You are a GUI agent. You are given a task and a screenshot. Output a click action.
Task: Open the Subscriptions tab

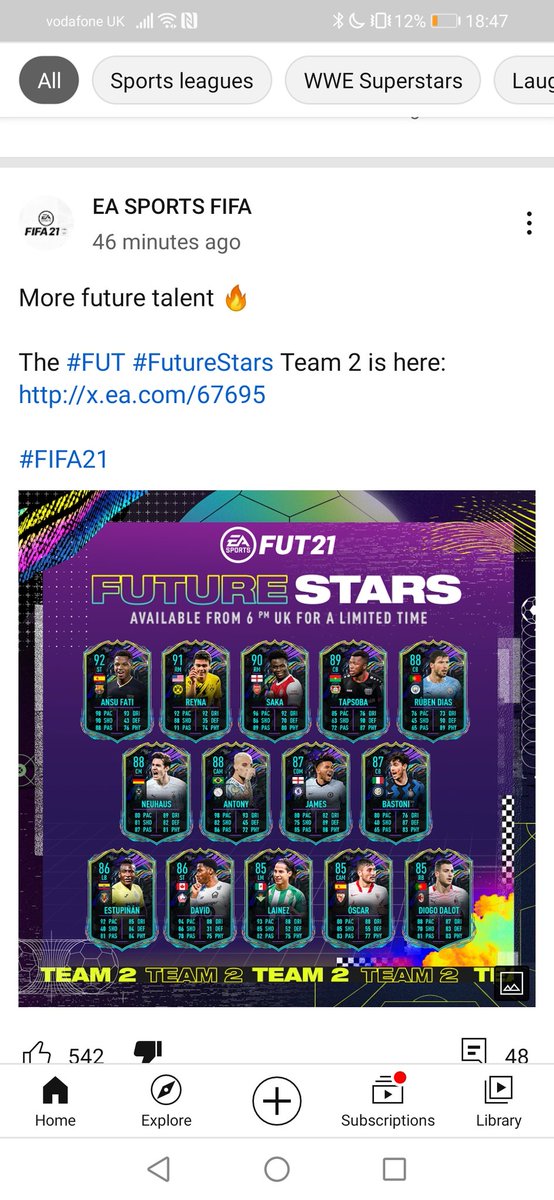click(388, 1102)
